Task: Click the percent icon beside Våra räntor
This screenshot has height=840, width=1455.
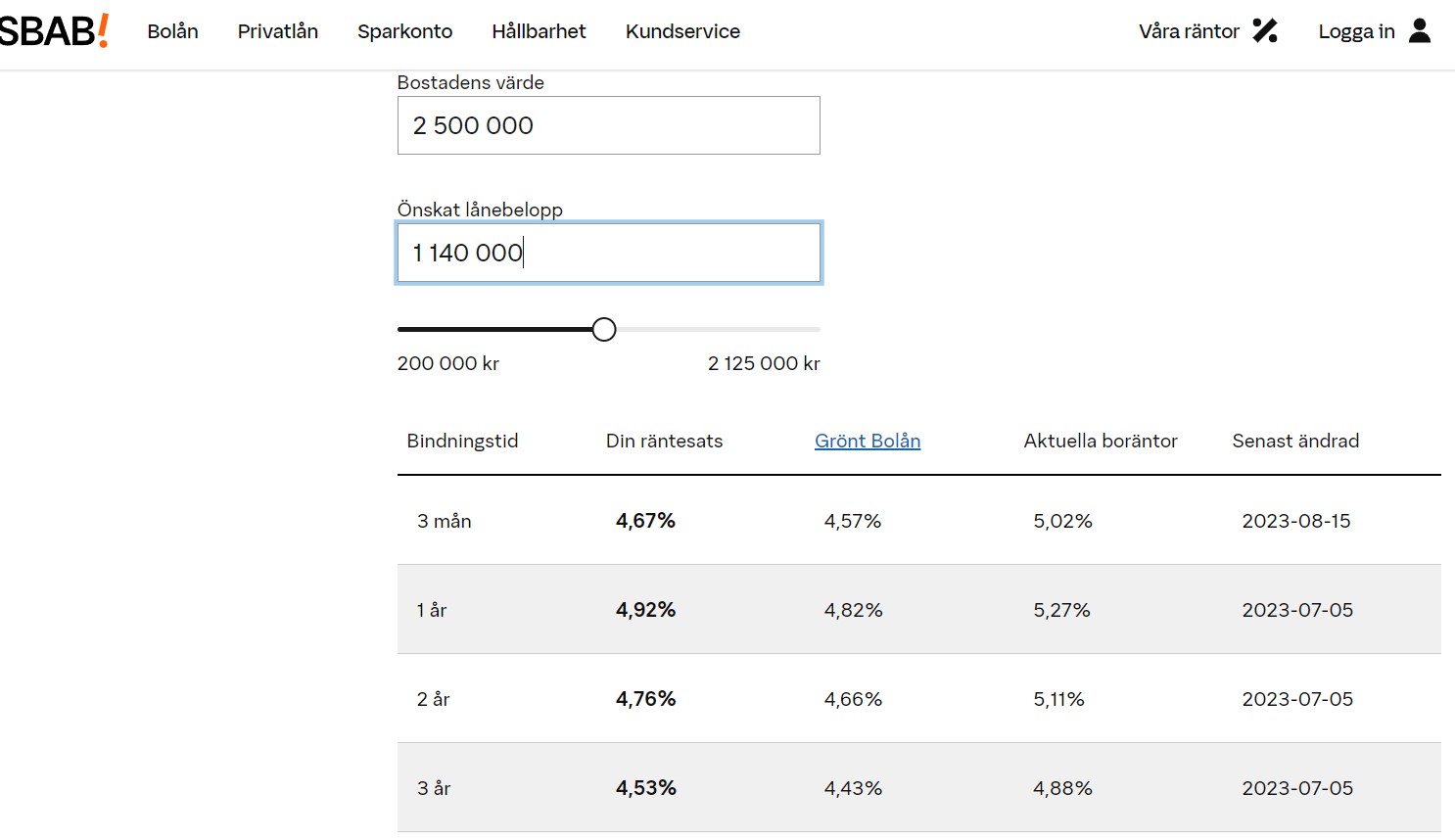Action: point(1265,31)
